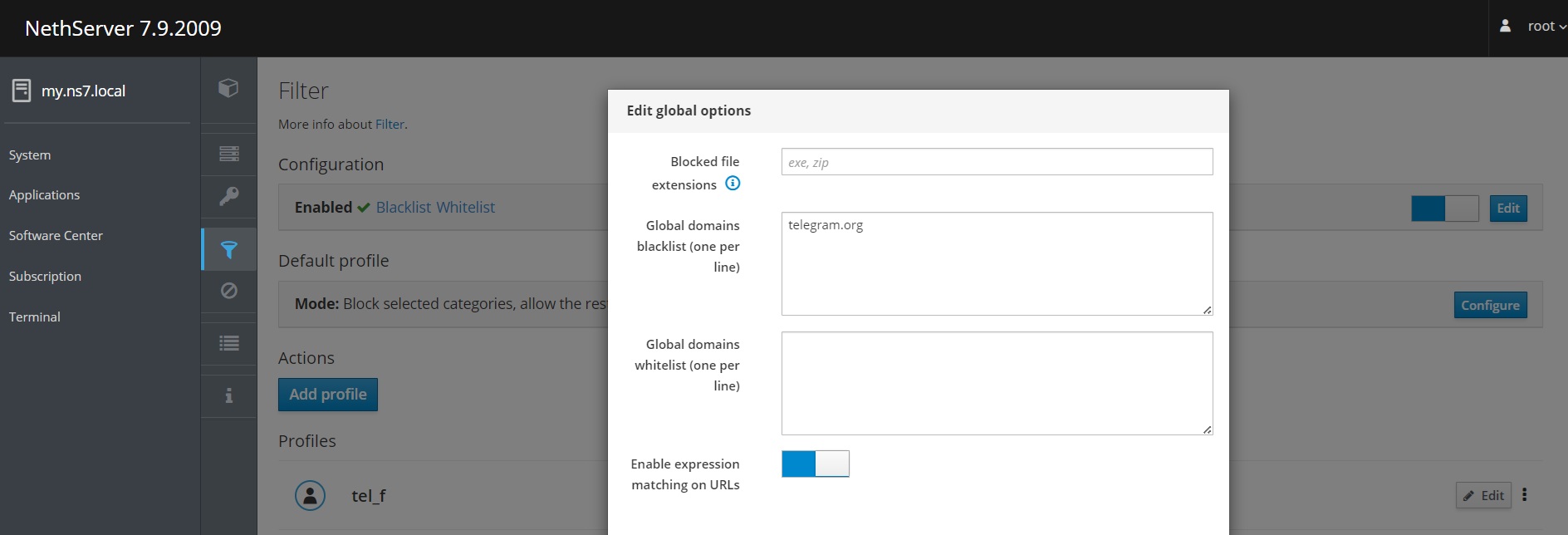The image size is (1568, 535).
Task: Select the funnel filter icon
Action: pos(229,249)
